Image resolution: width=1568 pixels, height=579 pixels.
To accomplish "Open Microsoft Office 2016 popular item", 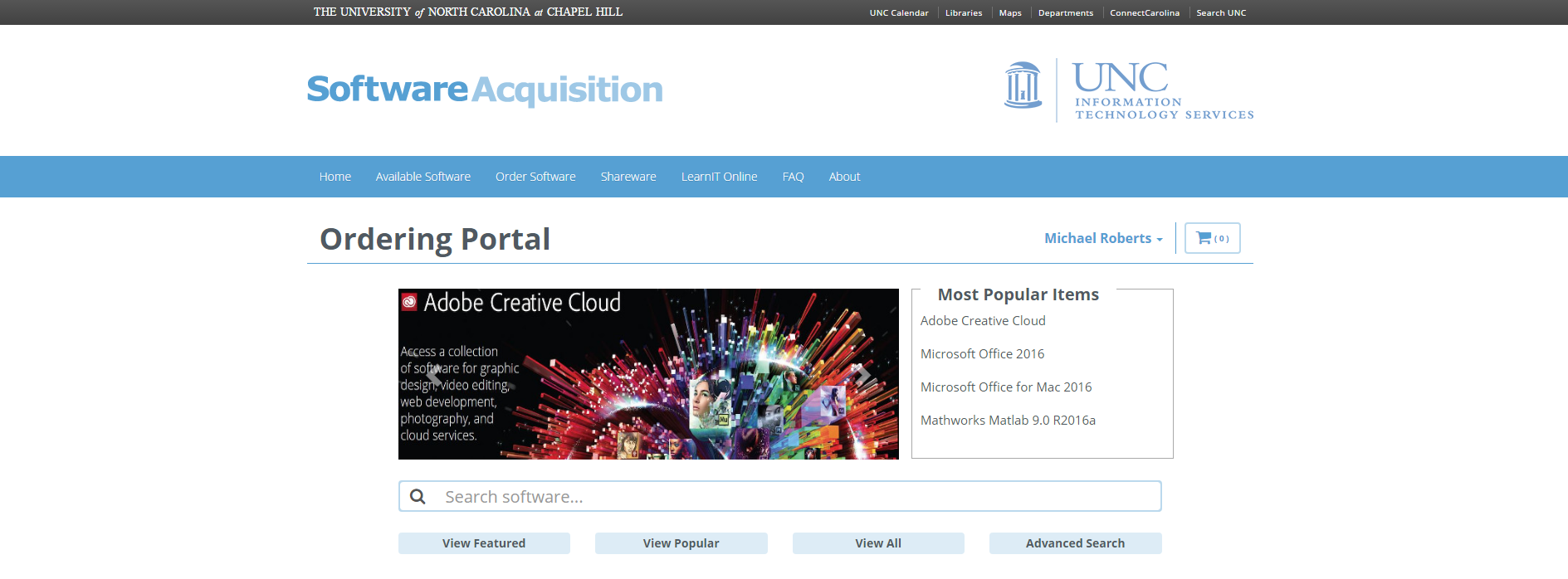I will click(982, 354).
